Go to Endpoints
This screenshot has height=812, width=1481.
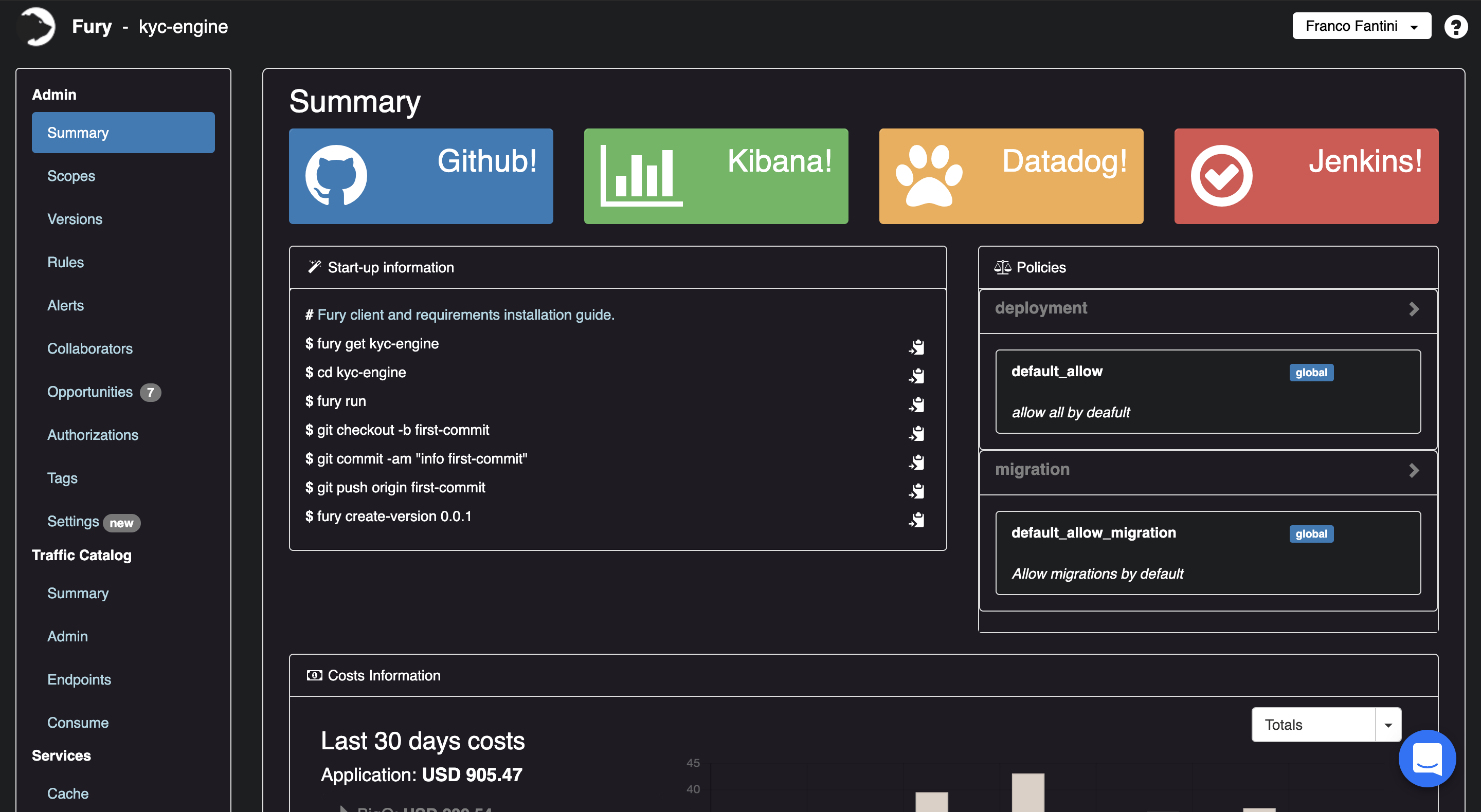click(79, 679)
